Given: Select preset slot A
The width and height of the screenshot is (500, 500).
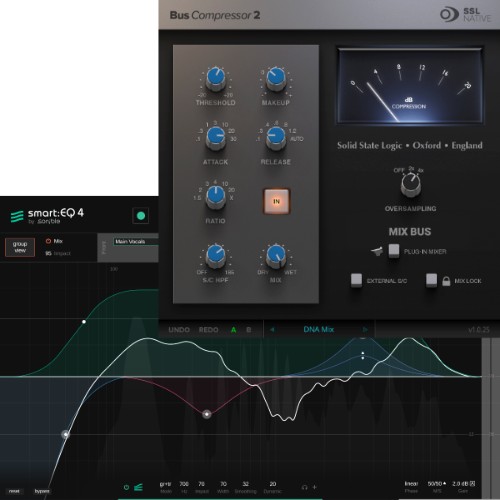Looking at the screenshot, I should point(234,330).
